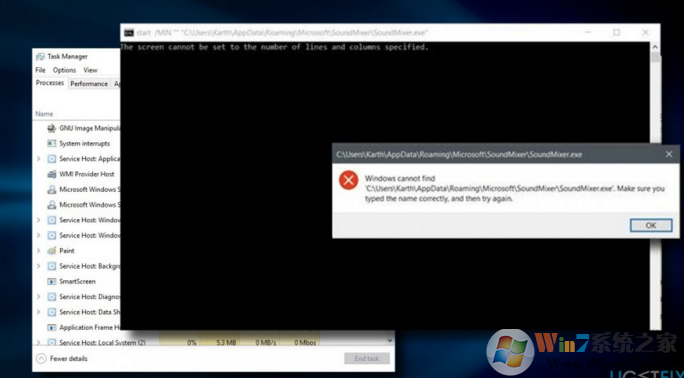The width and height of the screenshot is (684, 378).
Task: Open the File menu in Task Manager
Action: (x=41, y=70)
